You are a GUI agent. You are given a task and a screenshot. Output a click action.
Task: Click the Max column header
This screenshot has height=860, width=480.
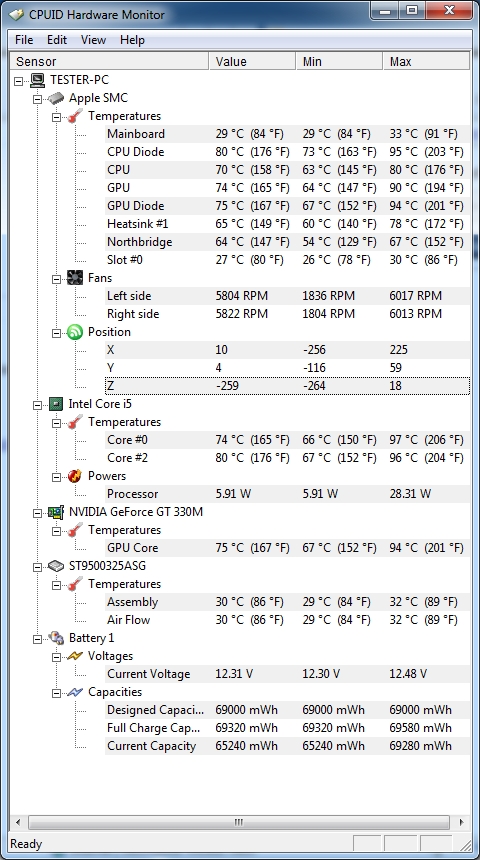426,61
